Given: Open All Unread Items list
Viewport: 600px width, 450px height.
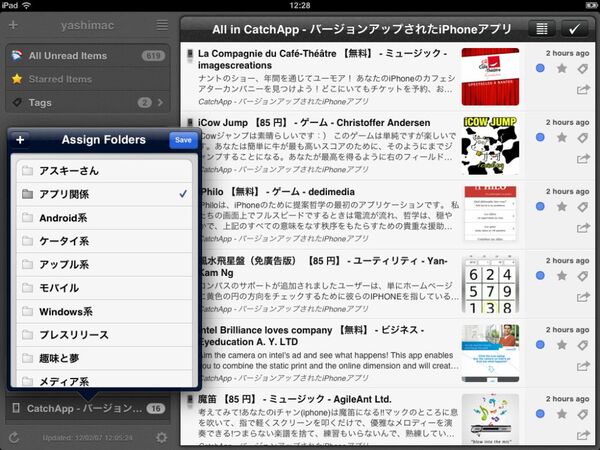Looking at the screenshot, I should coord(88,56).
